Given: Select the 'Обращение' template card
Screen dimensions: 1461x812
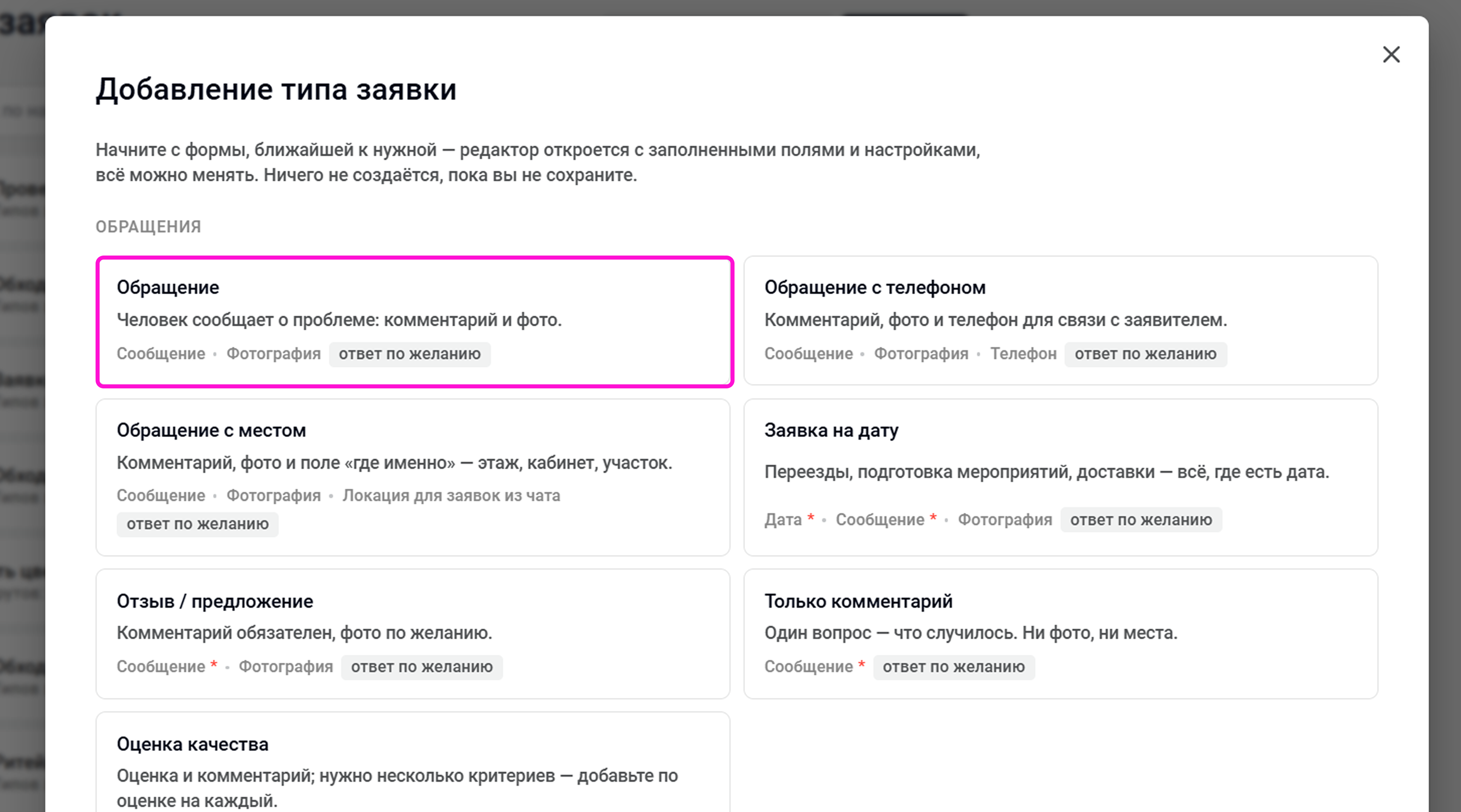Looking at the screenshot, I should 415,322.
